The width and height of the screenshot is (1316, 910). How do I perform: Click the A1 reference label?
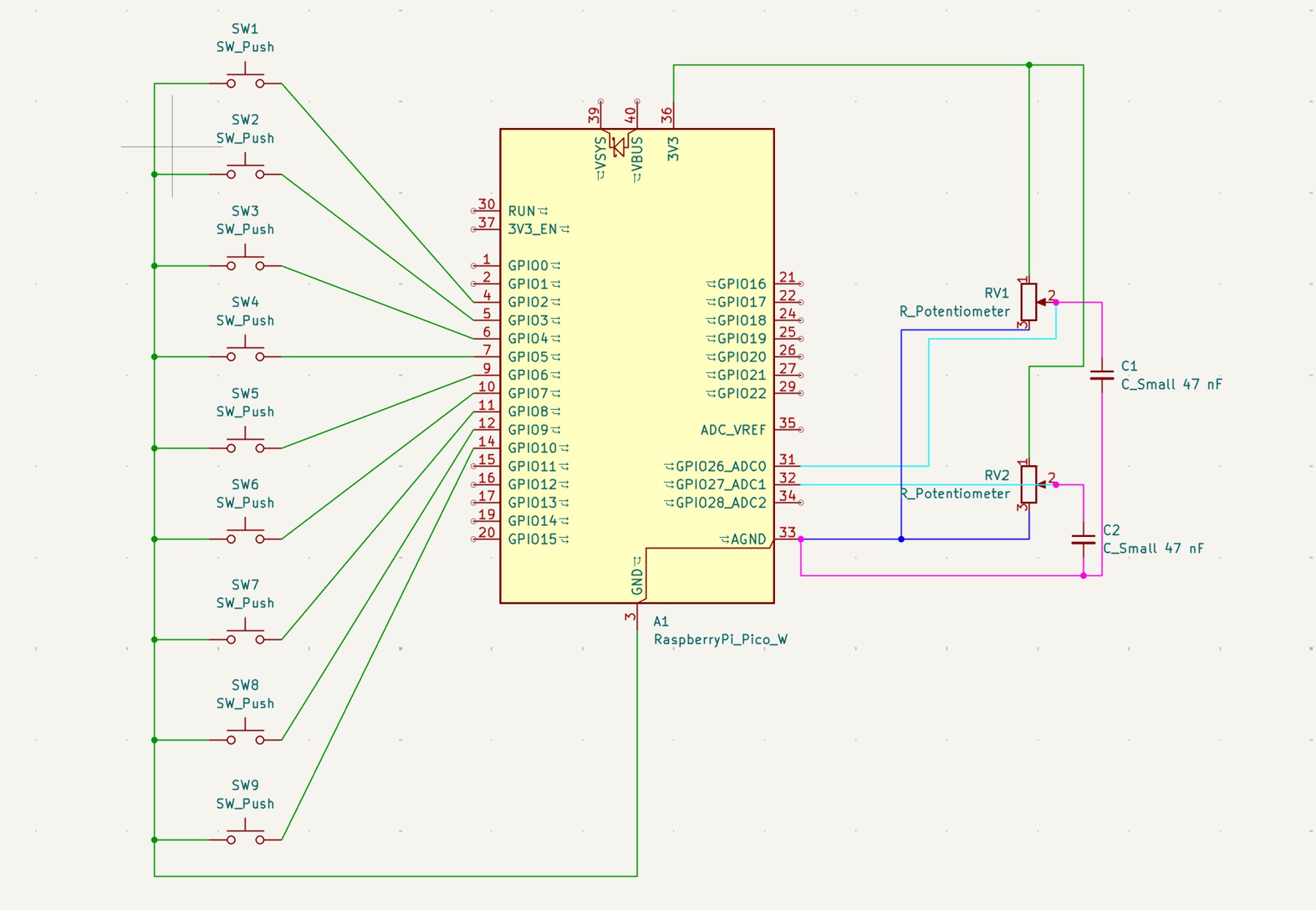[661, 621]
